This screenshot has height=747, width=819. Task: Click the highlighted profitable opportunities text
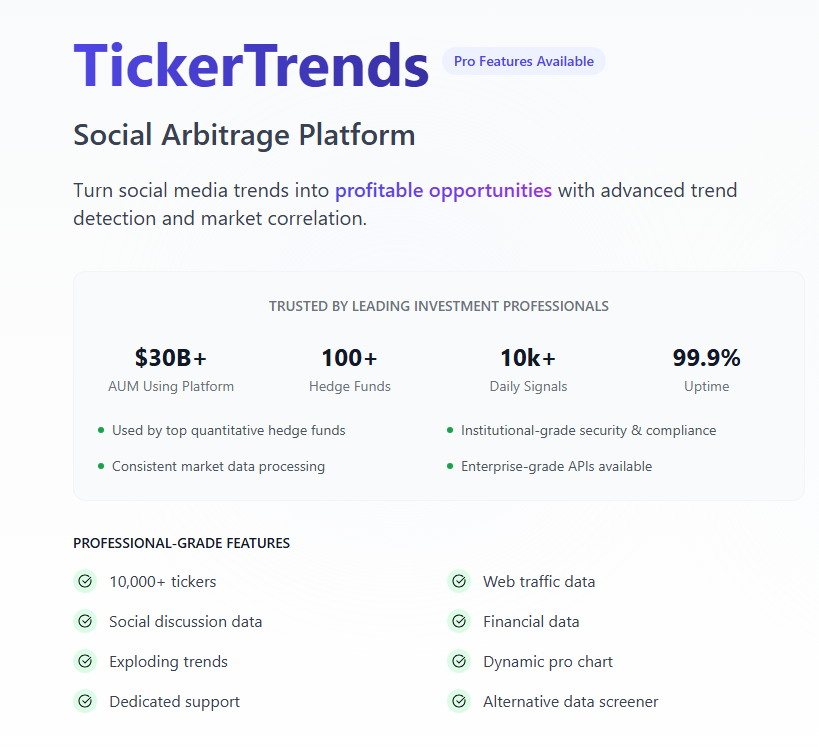click(443, 190)
